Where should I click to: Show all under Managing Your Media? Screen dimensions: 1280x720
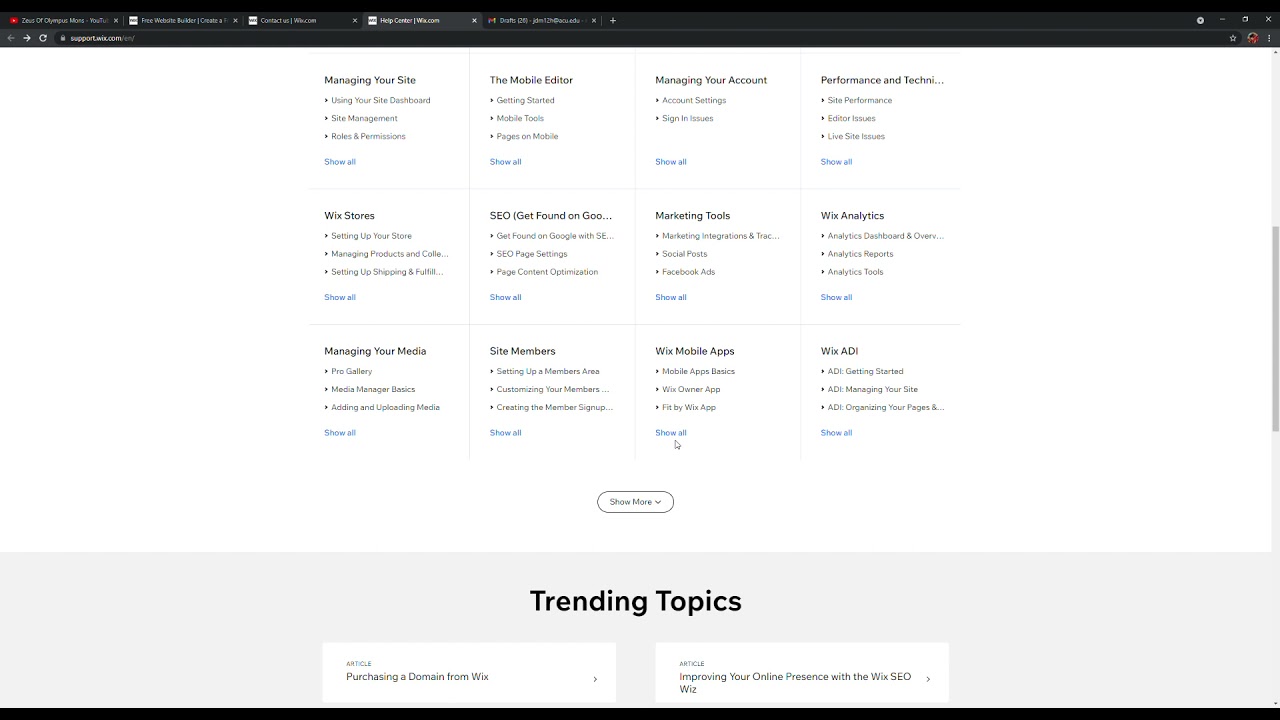tap(340, 433)
